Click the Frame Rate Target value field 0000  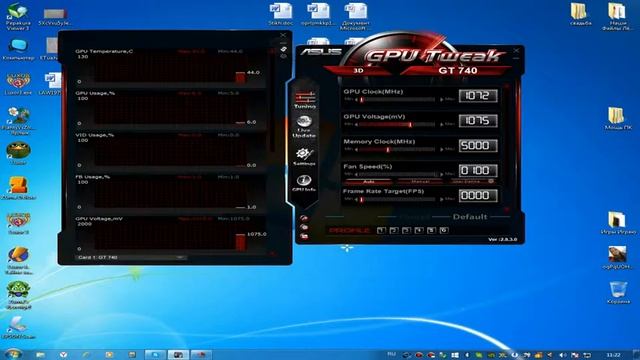478,196
